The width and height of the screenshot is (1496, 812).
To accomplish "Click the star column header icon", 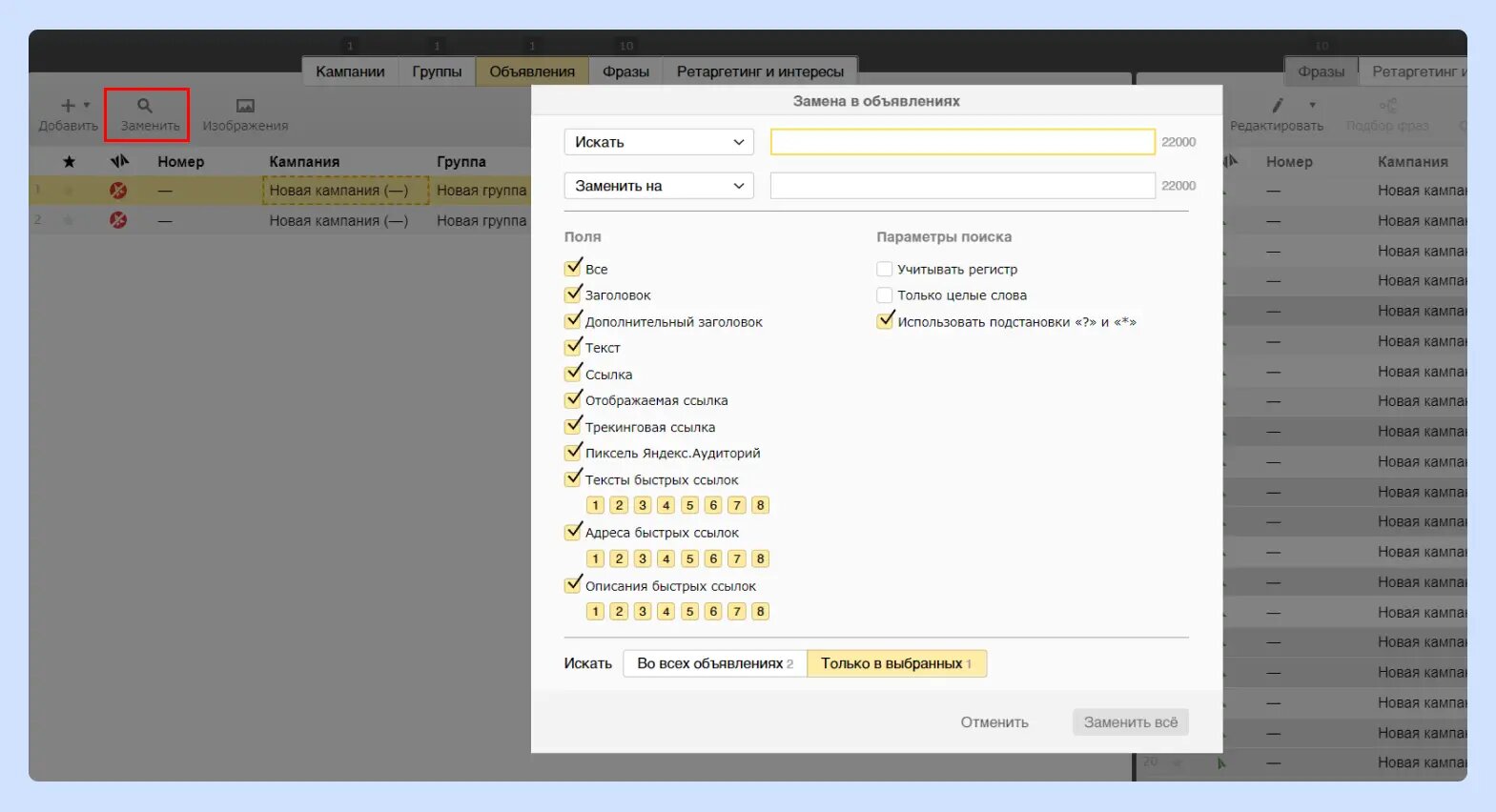I will [x=69, y=162].
